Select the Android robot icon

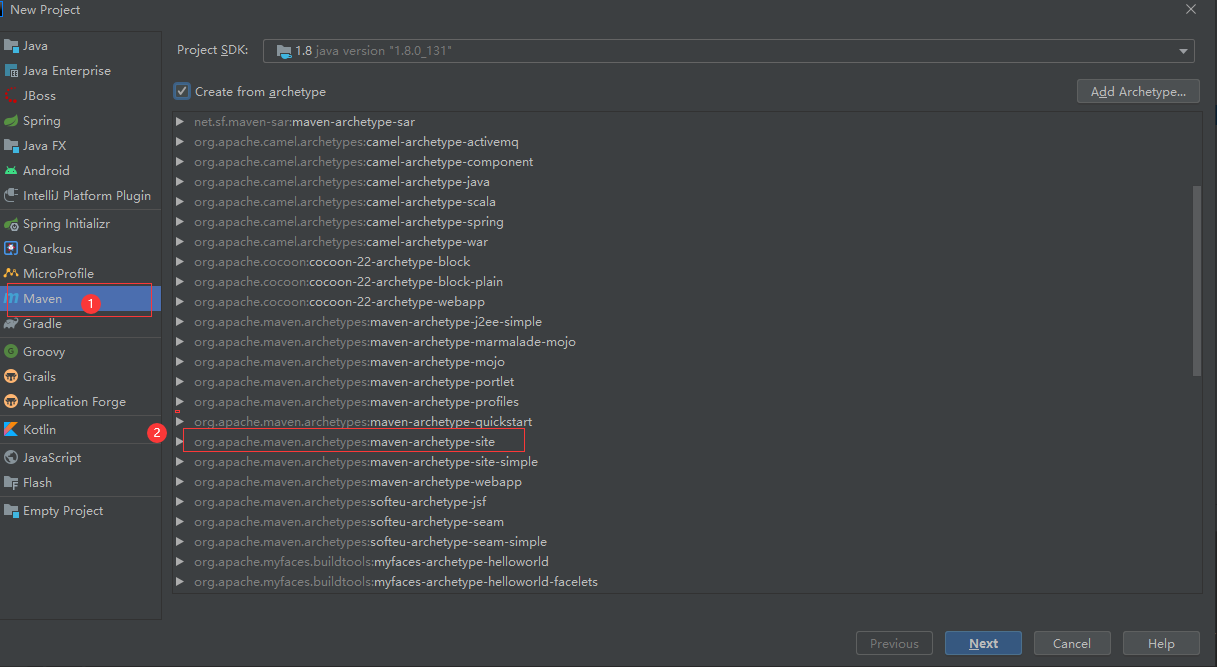point(11,171)
